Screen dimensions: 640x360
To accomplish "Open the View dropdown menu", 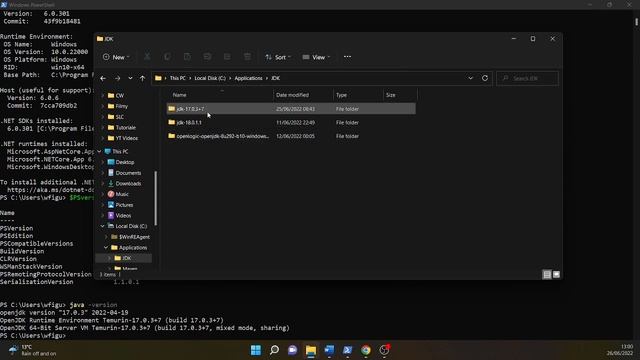I will pos(316,57).
